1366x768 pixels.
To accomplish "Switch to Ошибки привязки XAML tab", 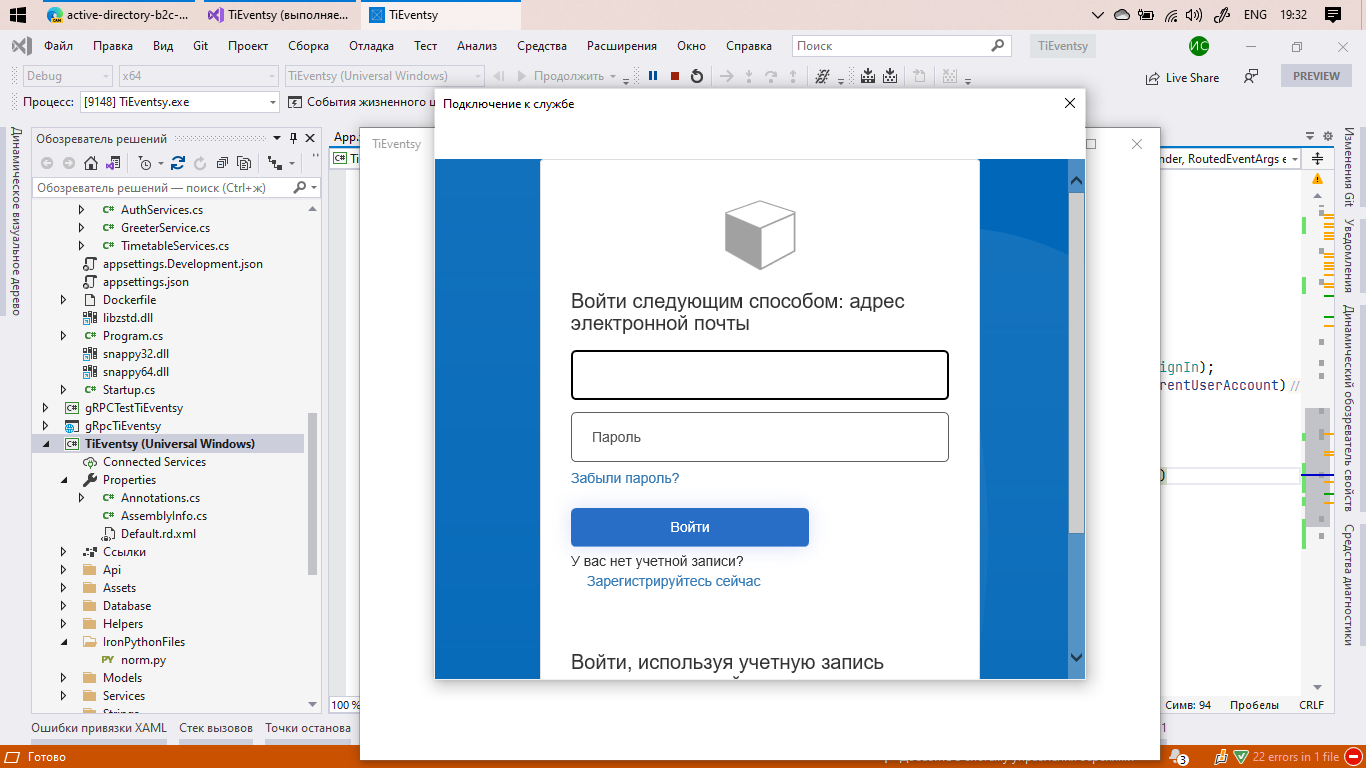I will pos(99,728).
